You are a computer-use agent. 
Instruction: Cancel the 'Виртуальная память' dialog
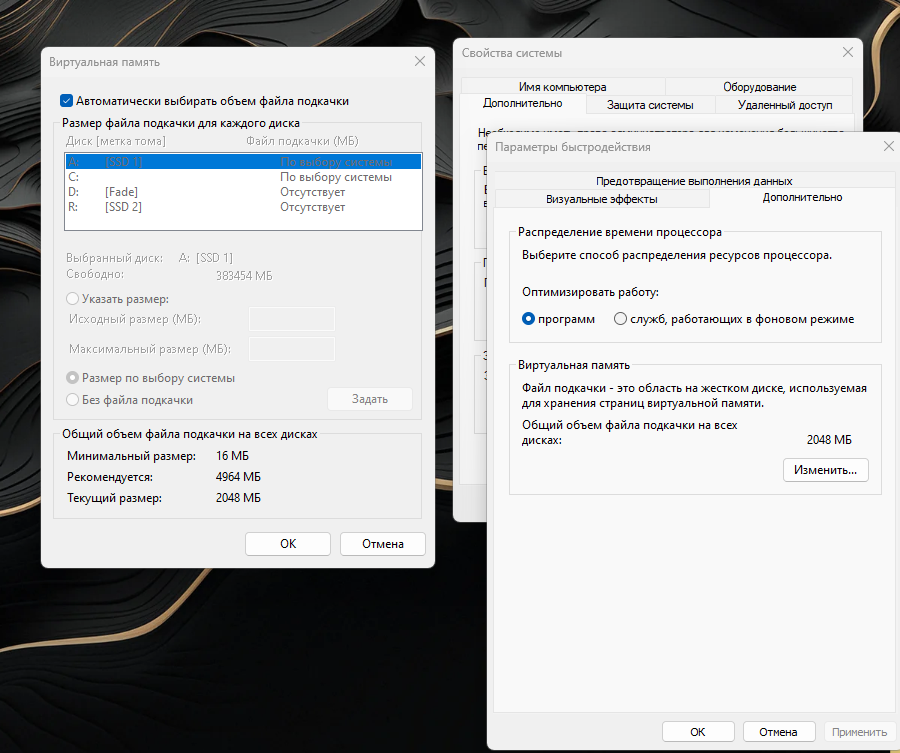coord(383,544)
